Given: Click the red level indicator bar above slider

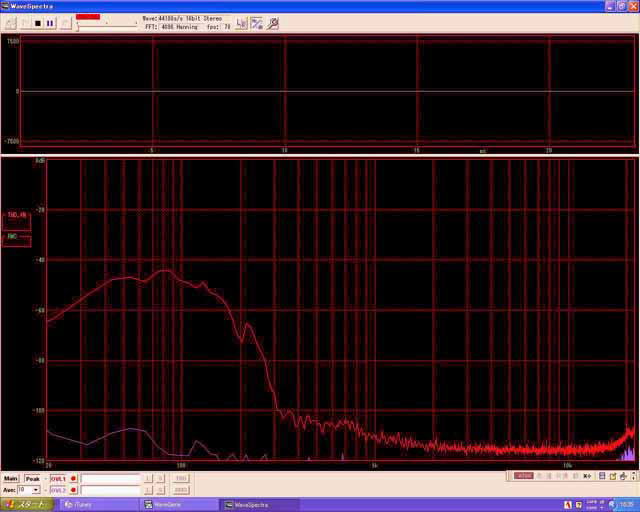Looking at the screenshot, I should (88, 17).
